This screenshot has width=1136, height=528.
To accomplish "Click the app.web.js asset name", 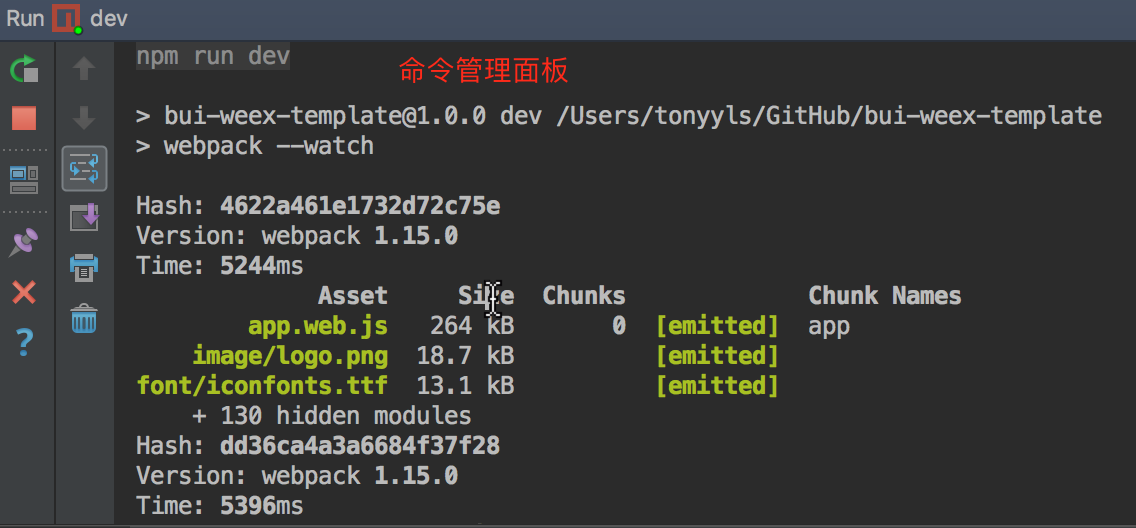I will [318, 326].
